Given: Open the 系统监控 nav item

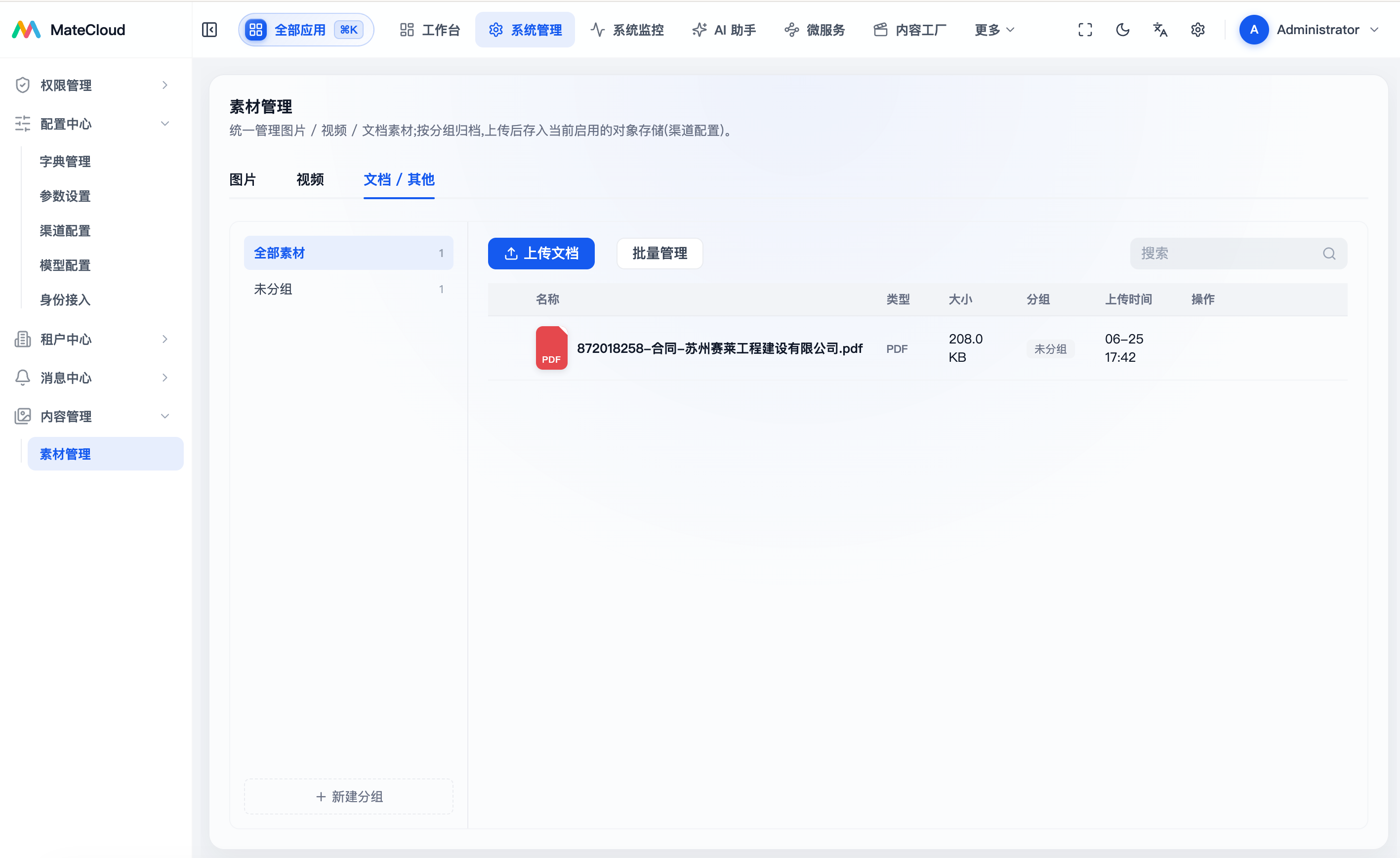Looking at the screenshot, I should [x=627, y=30].
